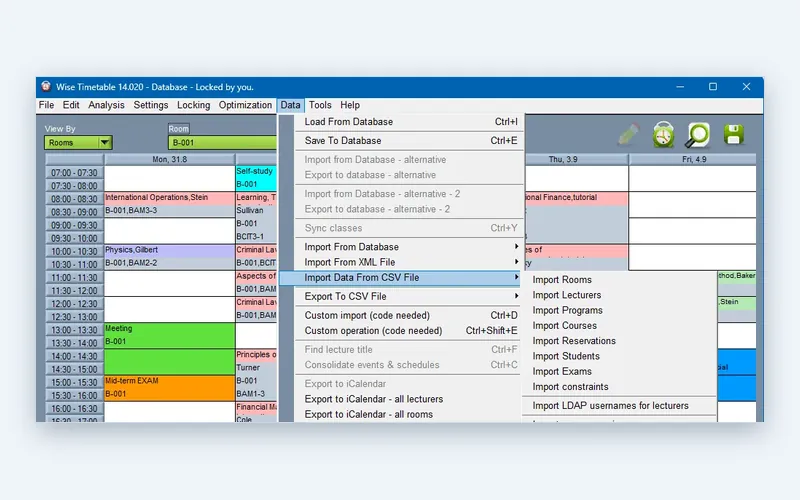800x500 pixels.
Task: Open the View By Rooms dropdown
Action: [x=78, y=142]
